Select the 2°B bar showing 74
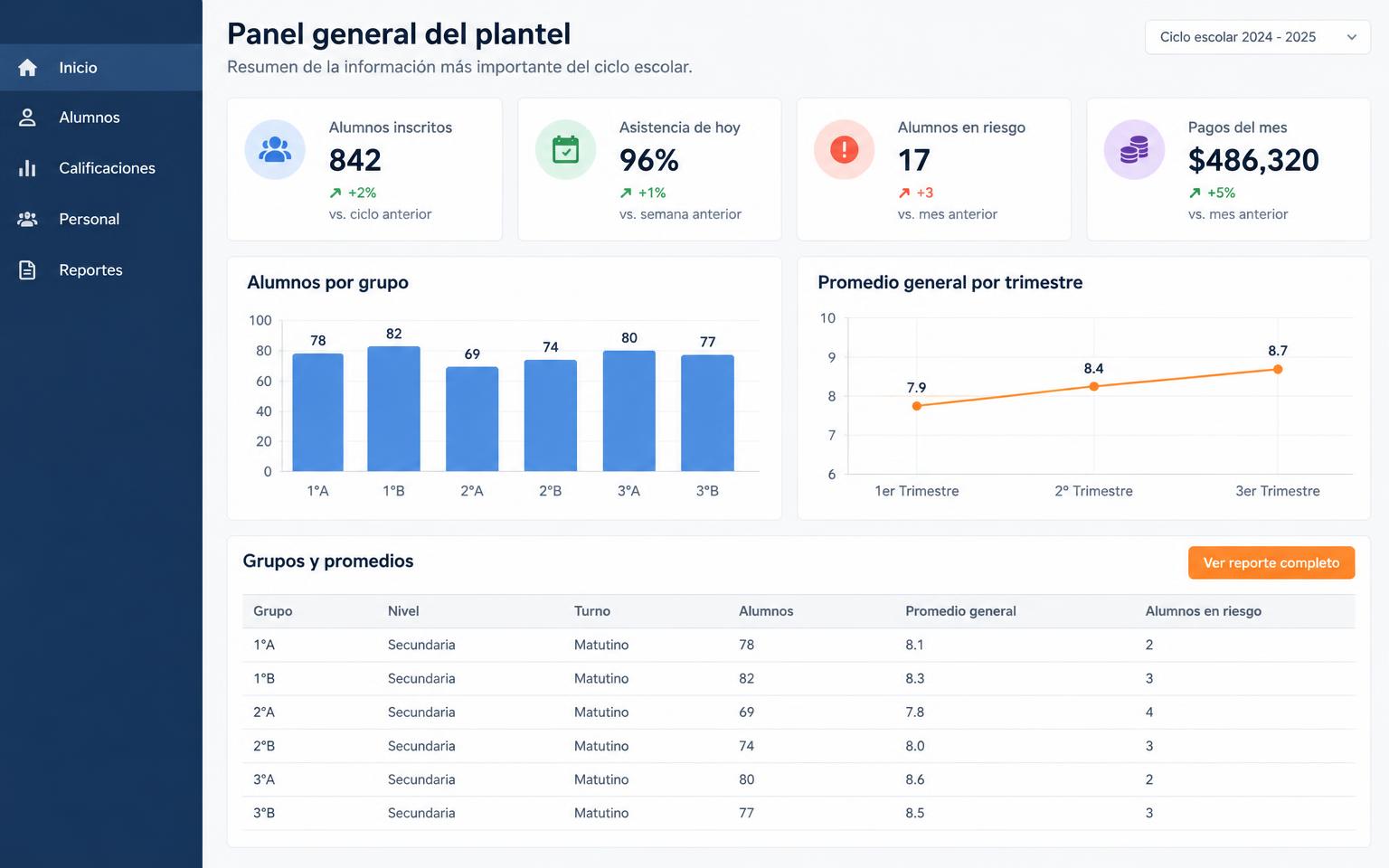1389x868 pixels. pos(551,415)
